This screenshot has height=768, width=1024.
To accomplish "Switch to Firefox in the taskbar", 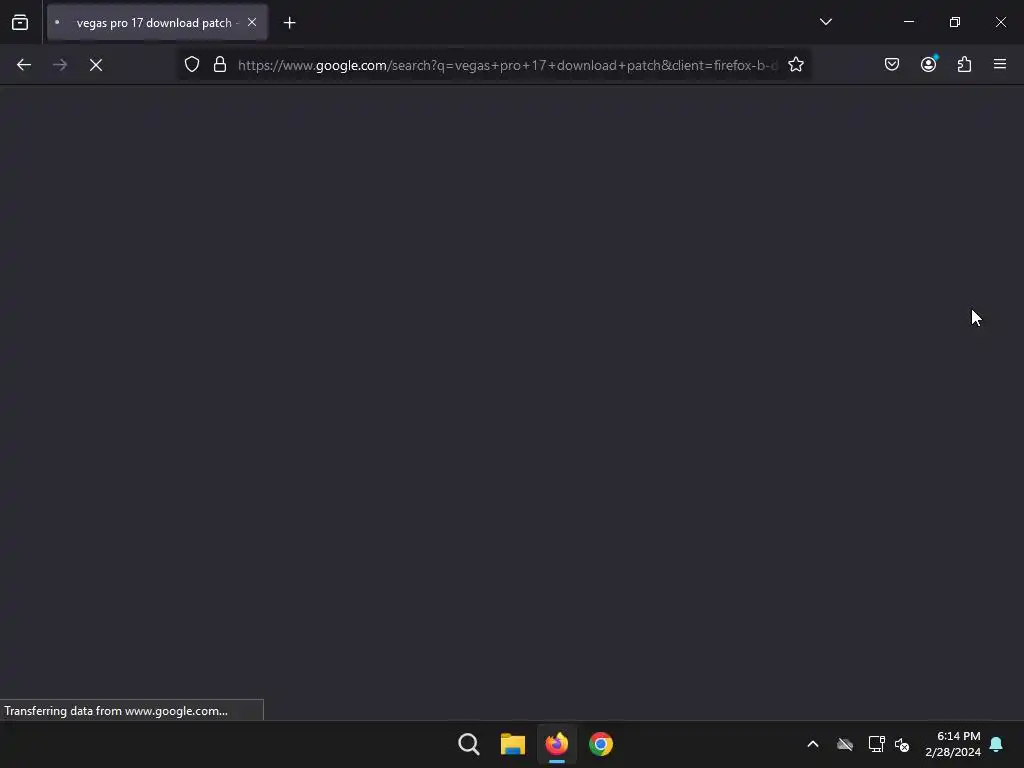I will point(556,744).
